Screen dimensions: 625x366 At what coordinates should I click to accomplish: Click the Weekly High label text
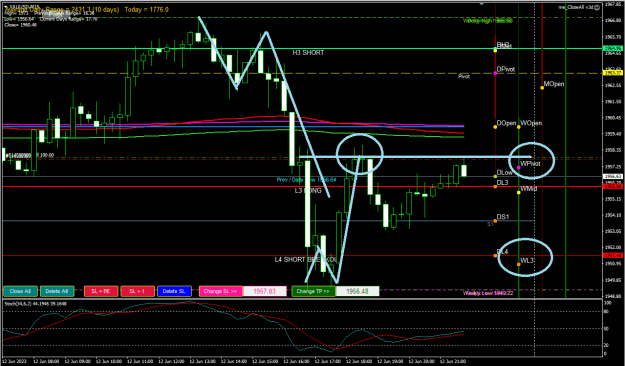click(487, 21)
